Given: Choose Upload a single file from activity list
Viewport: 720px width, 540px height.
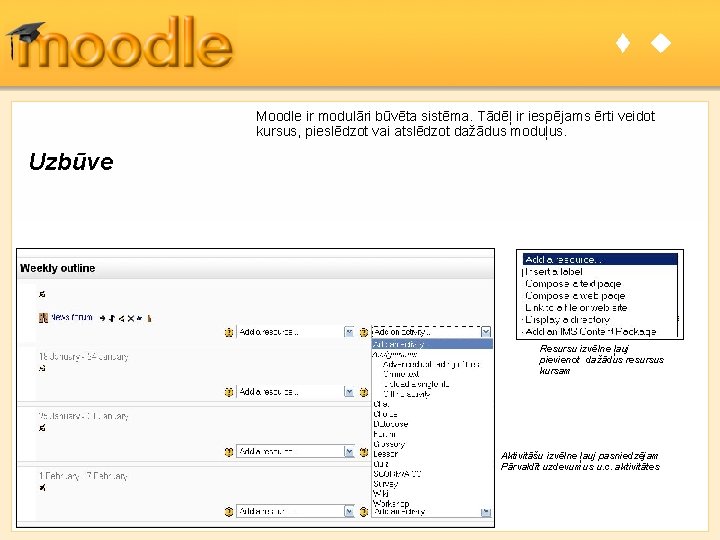Looking at the screenshot, I should coord(416,384).
